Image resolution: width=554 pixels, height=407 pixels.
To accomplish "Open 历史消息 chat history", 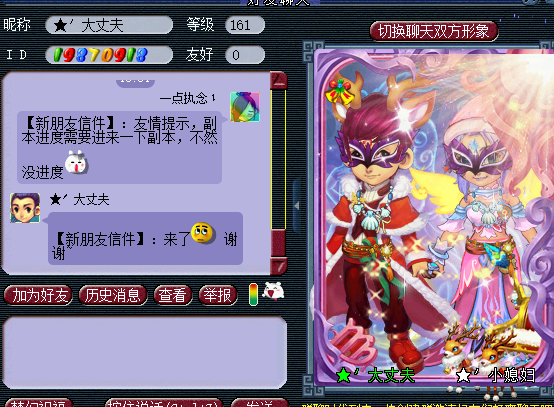I will pos(113,295).
